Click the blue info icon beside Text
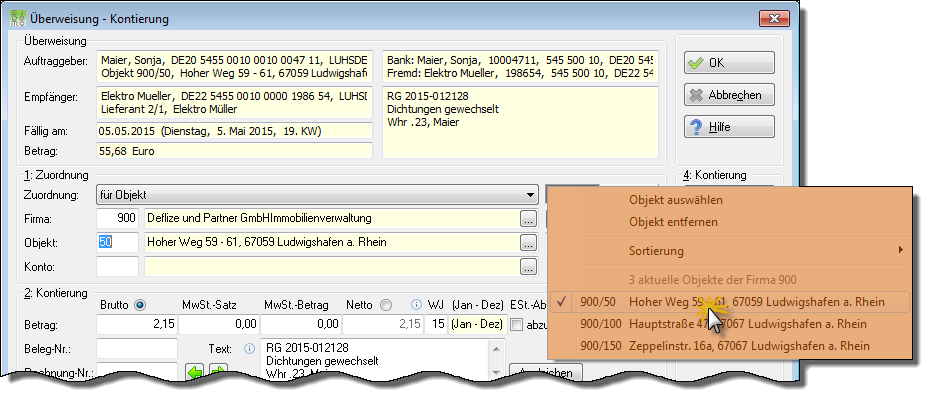 [x=249, y=348]
